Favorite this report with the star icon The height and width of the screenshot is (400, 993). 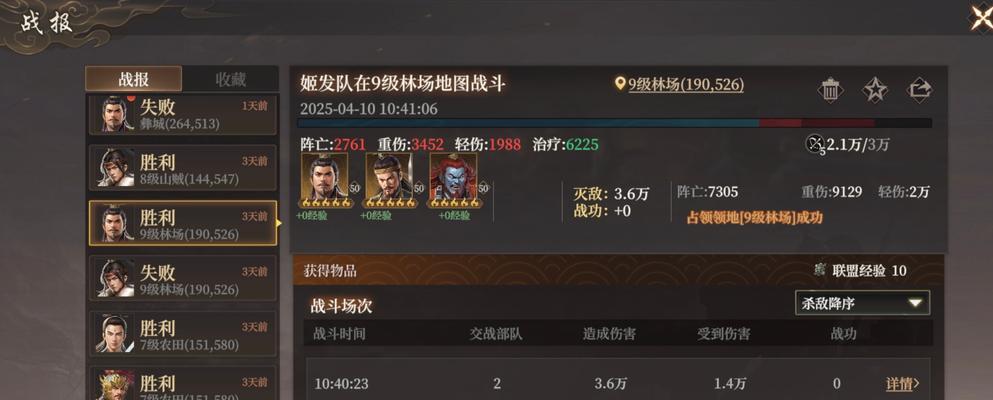click(x=875, y=89)
